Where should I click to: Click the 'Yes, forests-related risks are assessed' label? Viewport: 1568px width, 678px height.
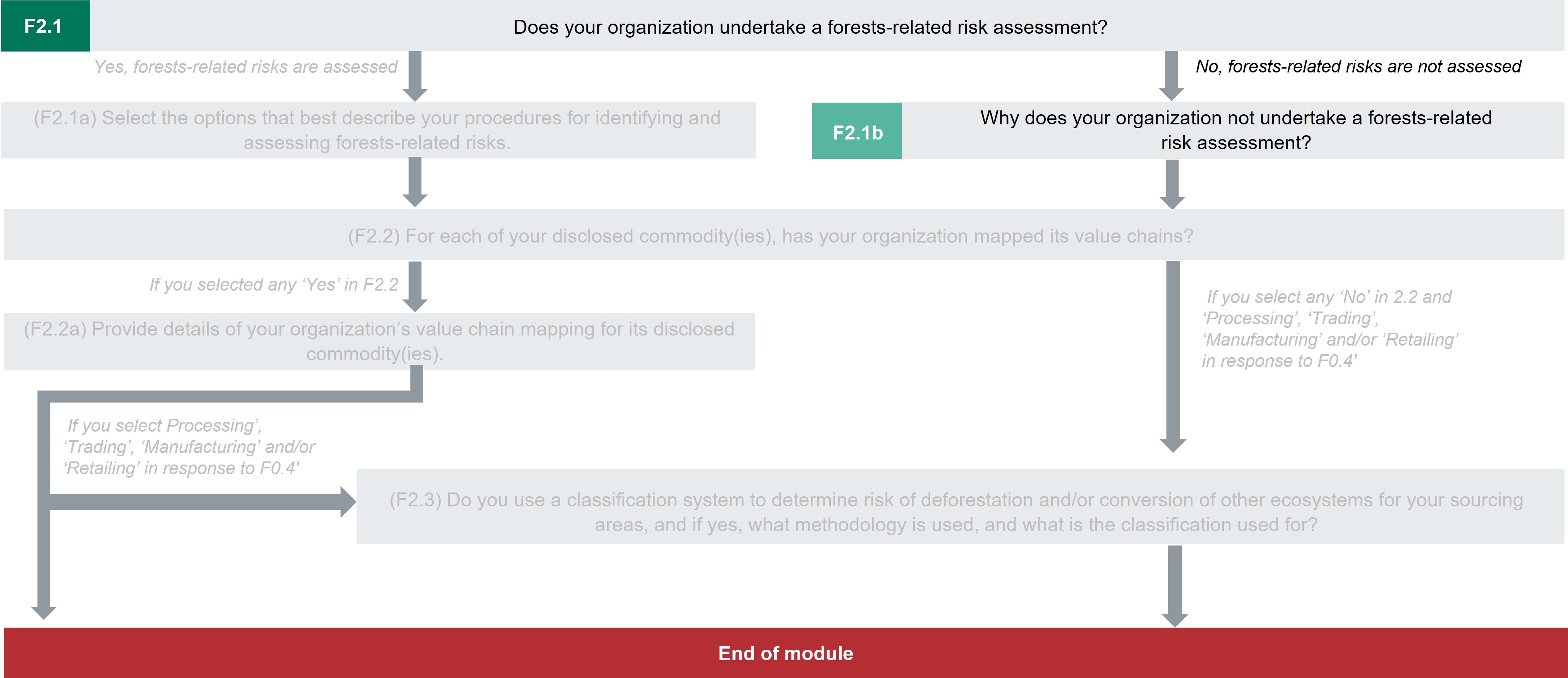[x=245, y=66]
